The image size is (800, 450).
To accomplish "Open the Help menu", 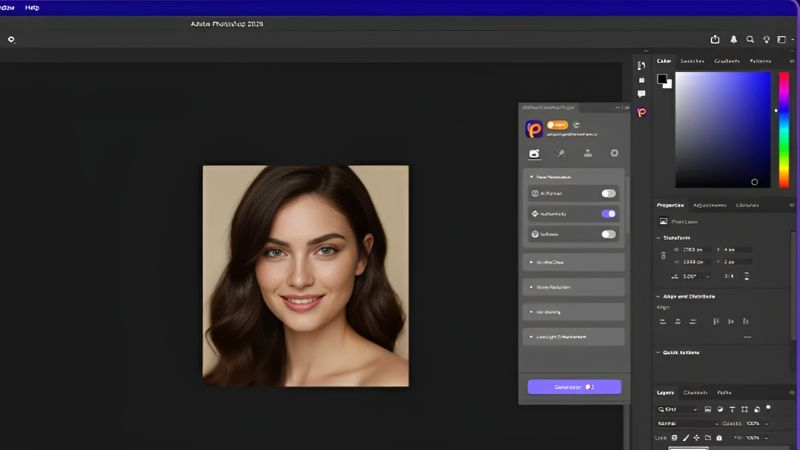I will [32, 8].
